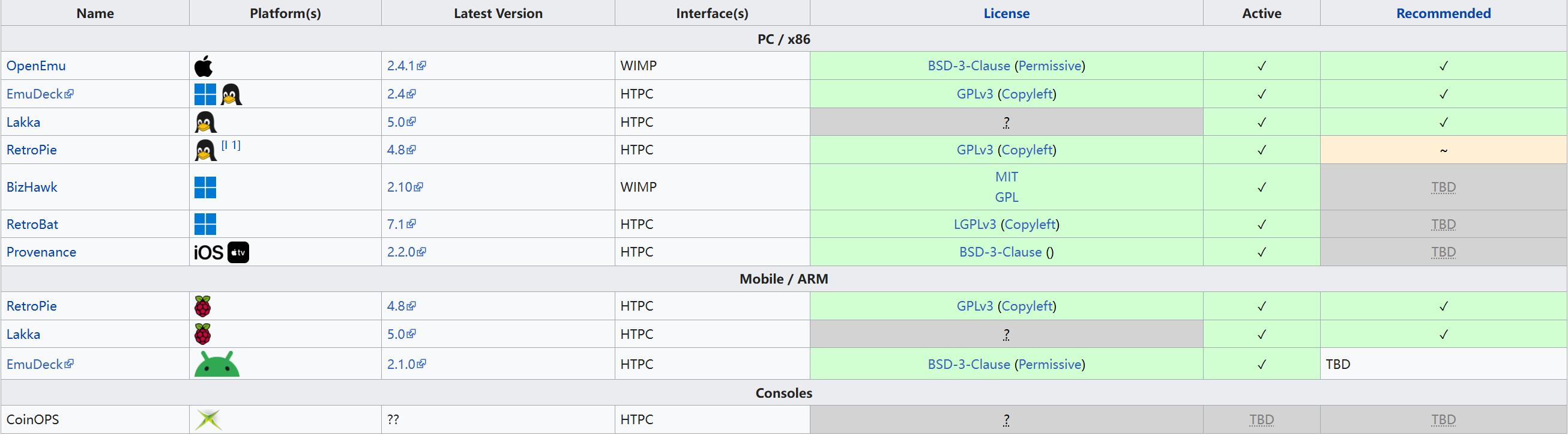Open EmuDeck version 2.4 link
This screenshot has height=435, width=1568.
[x=402, y=94]
